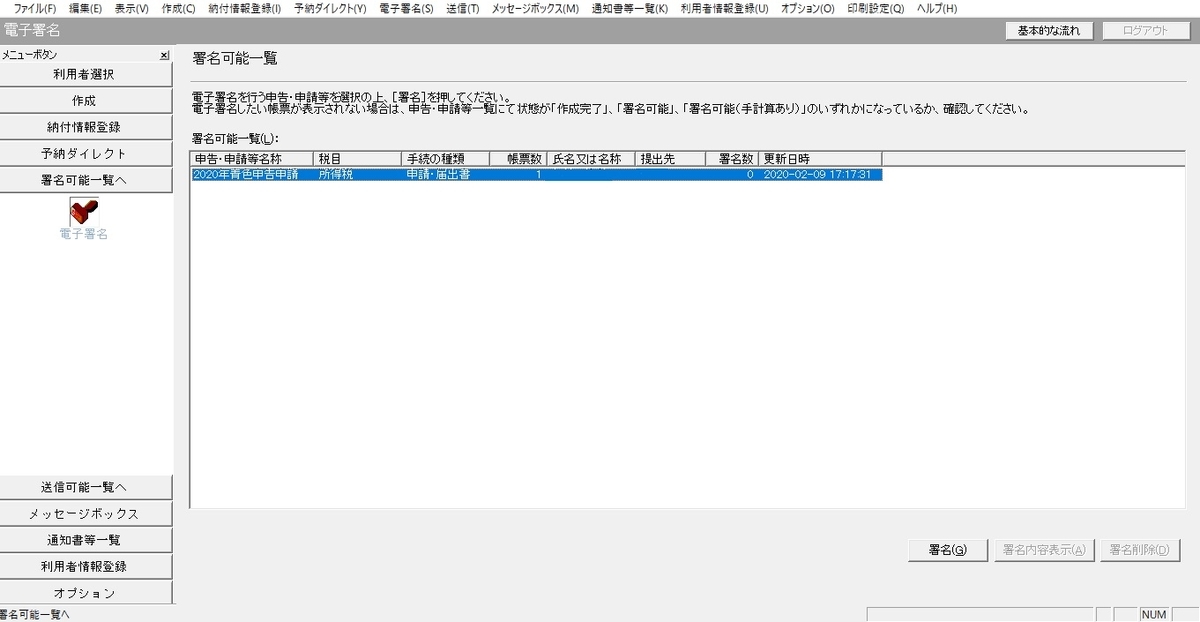This screenshot has width=1200, height=622.
Task: Sort by 帳票数 column header
Action: (x=518, y=159)
